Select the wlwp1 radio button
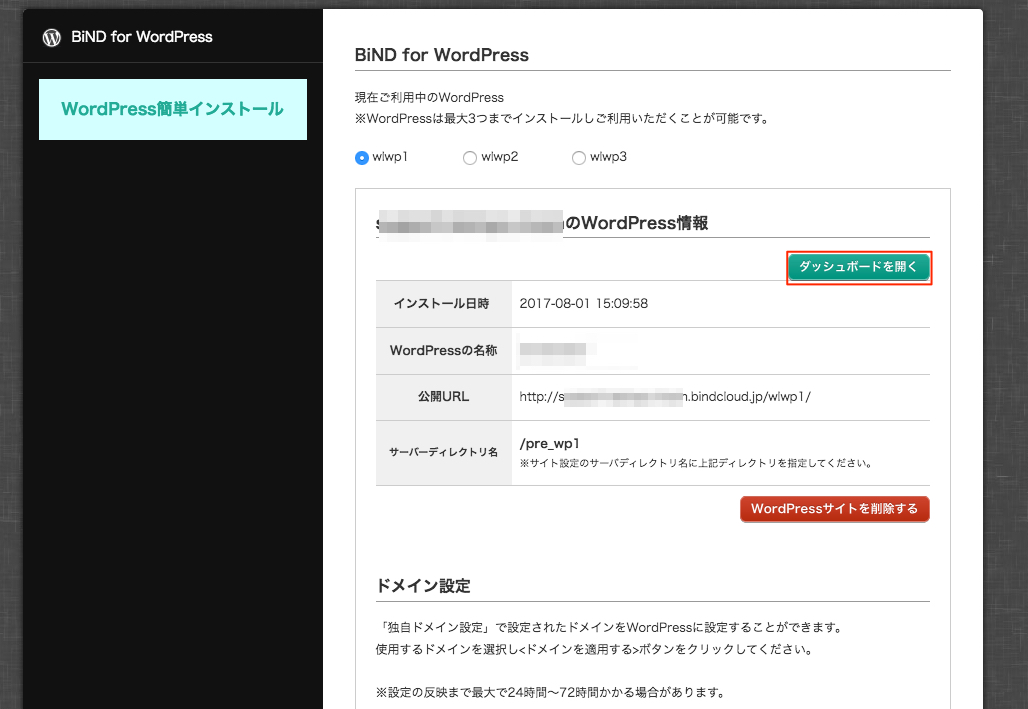The height and width of the screenshot is (709, 1028). [x=361, y=157]
